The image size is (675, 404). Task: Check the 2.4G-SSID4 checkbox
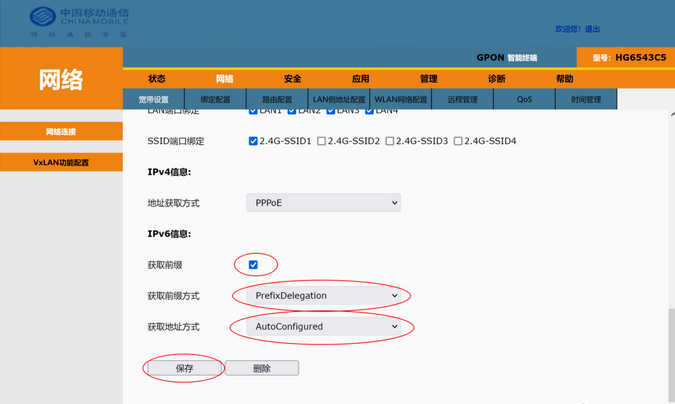tap(458, 141)
